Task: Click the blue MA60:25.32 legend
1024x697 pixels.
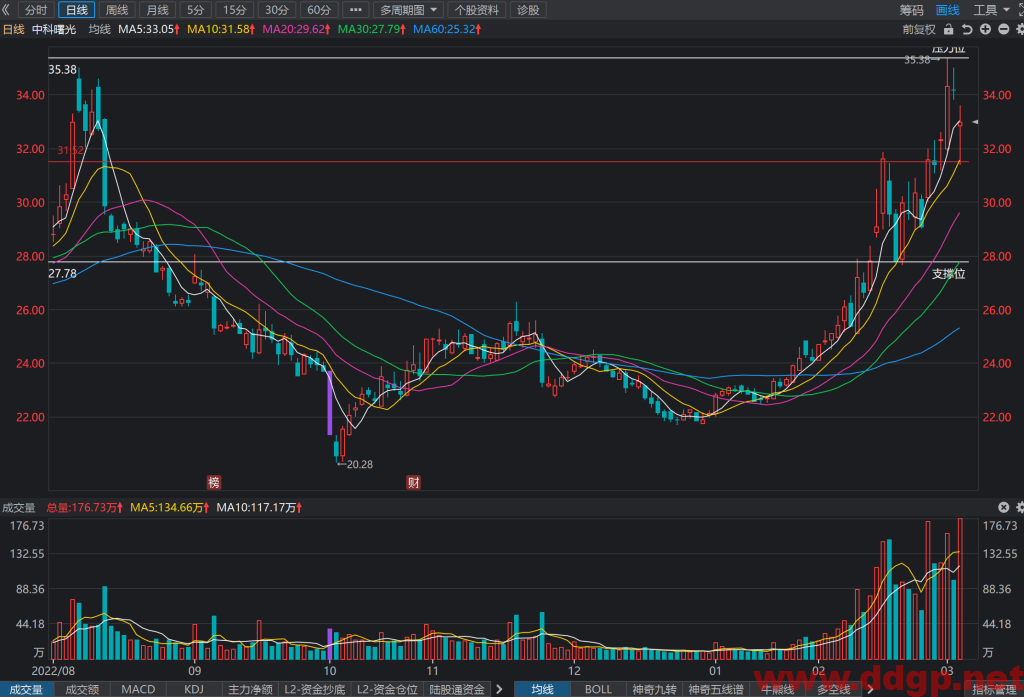Action: [x=447, y=29]
